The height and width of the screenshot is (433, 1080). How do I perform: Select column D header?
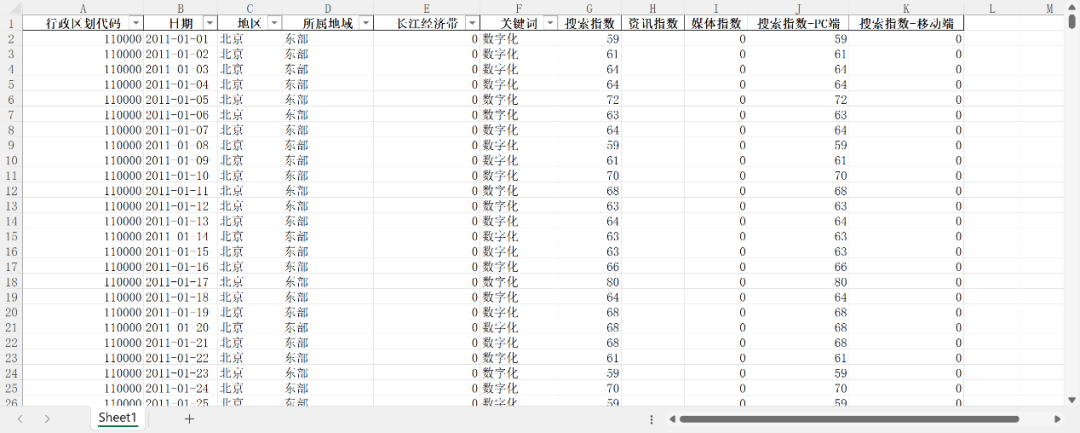[328, 8]
